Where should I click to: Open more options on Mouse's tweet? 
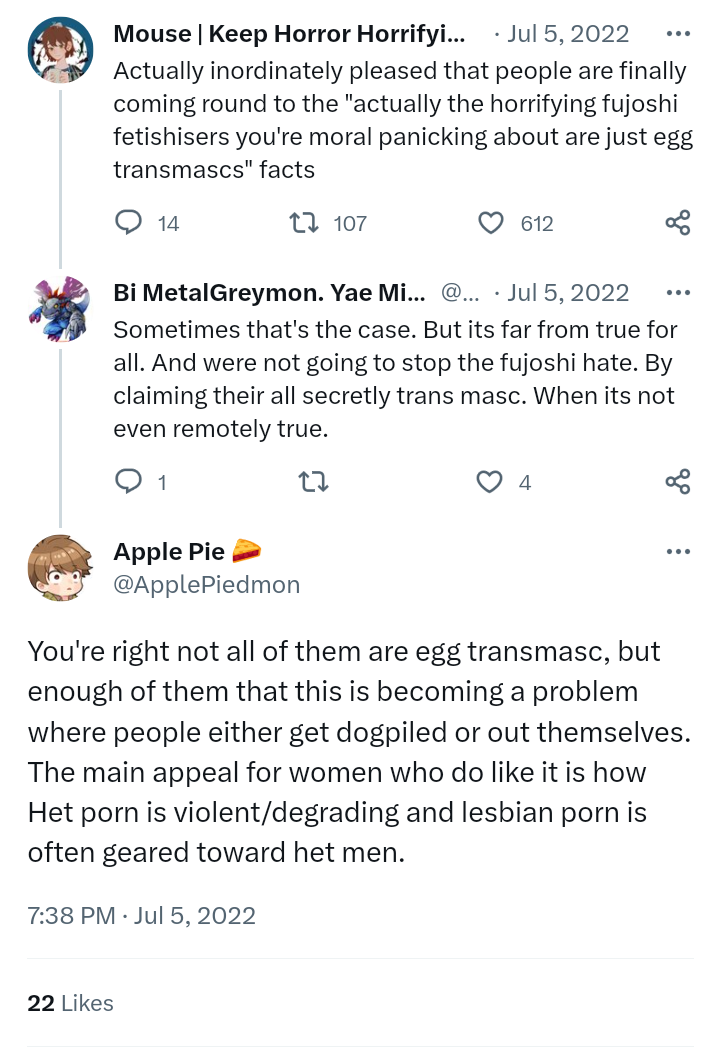click(x=677, y=34)
